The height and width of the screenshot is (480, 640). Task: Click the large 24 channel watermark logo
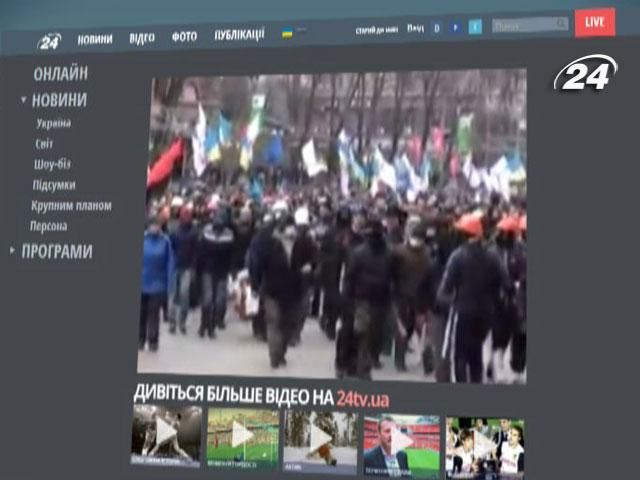(585, 73)
